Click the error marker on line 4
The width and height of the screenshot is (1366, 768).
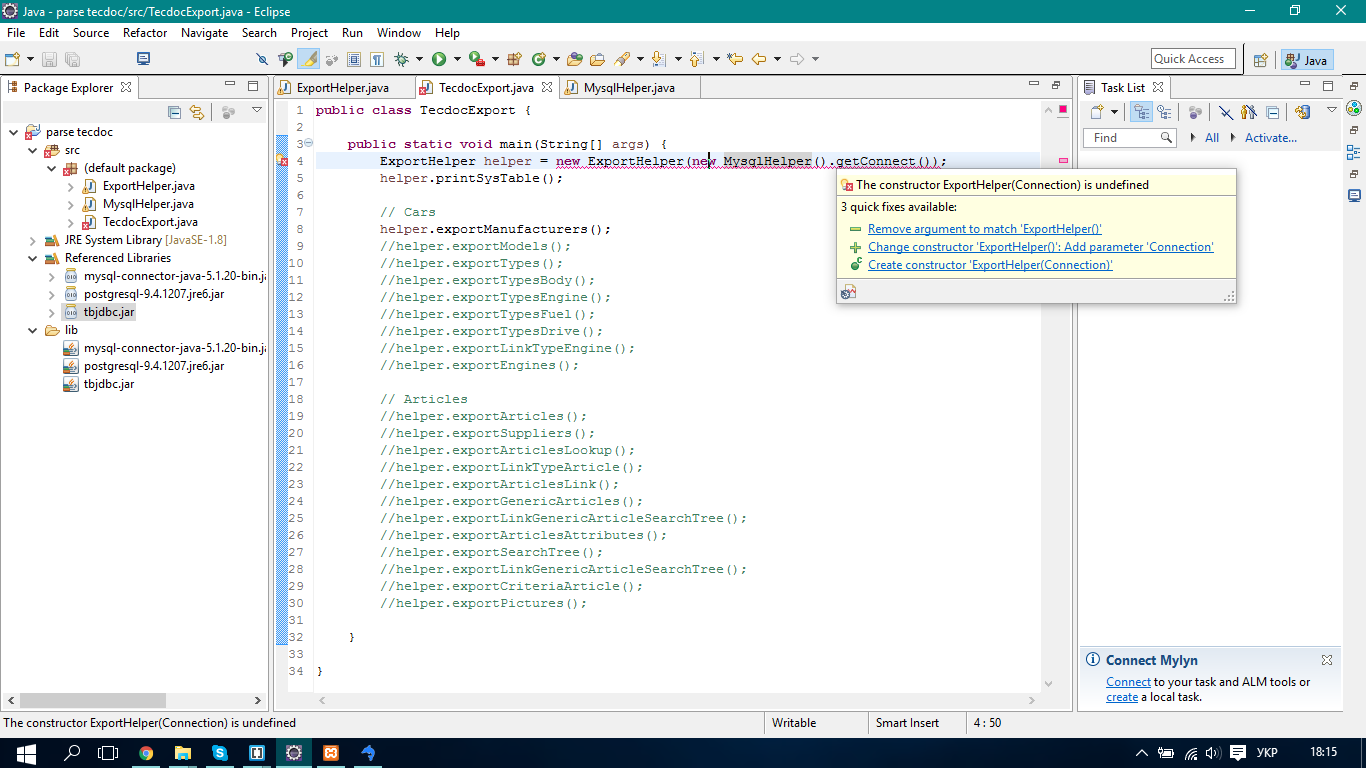[x=282, y=161]
